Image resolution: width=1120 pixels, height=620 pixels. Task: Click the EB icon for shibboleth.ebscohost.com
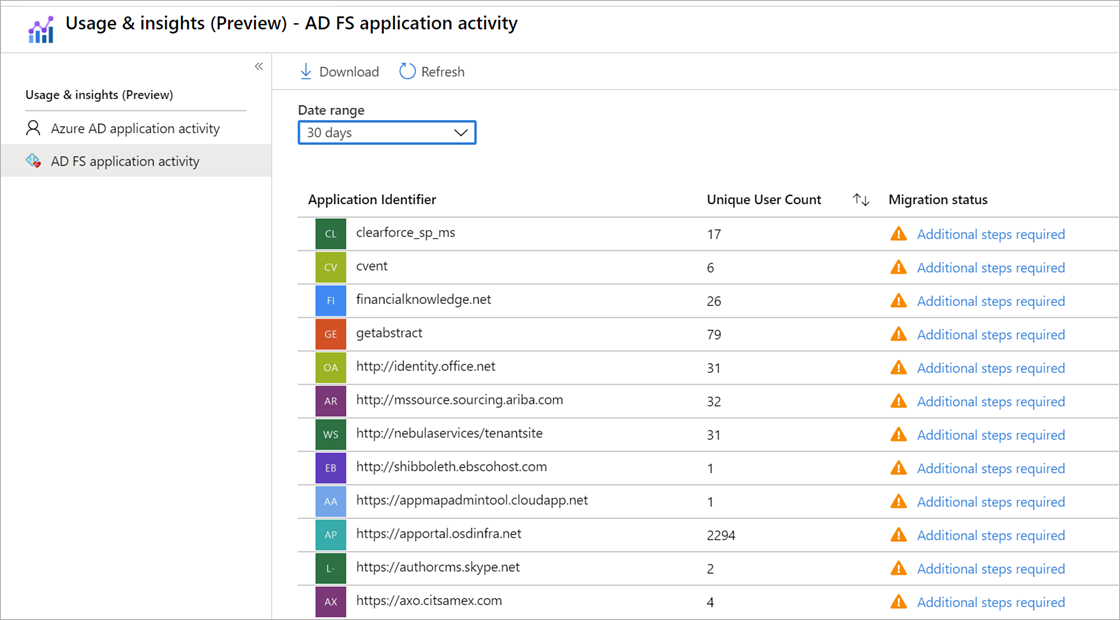[x=331, y=468]
